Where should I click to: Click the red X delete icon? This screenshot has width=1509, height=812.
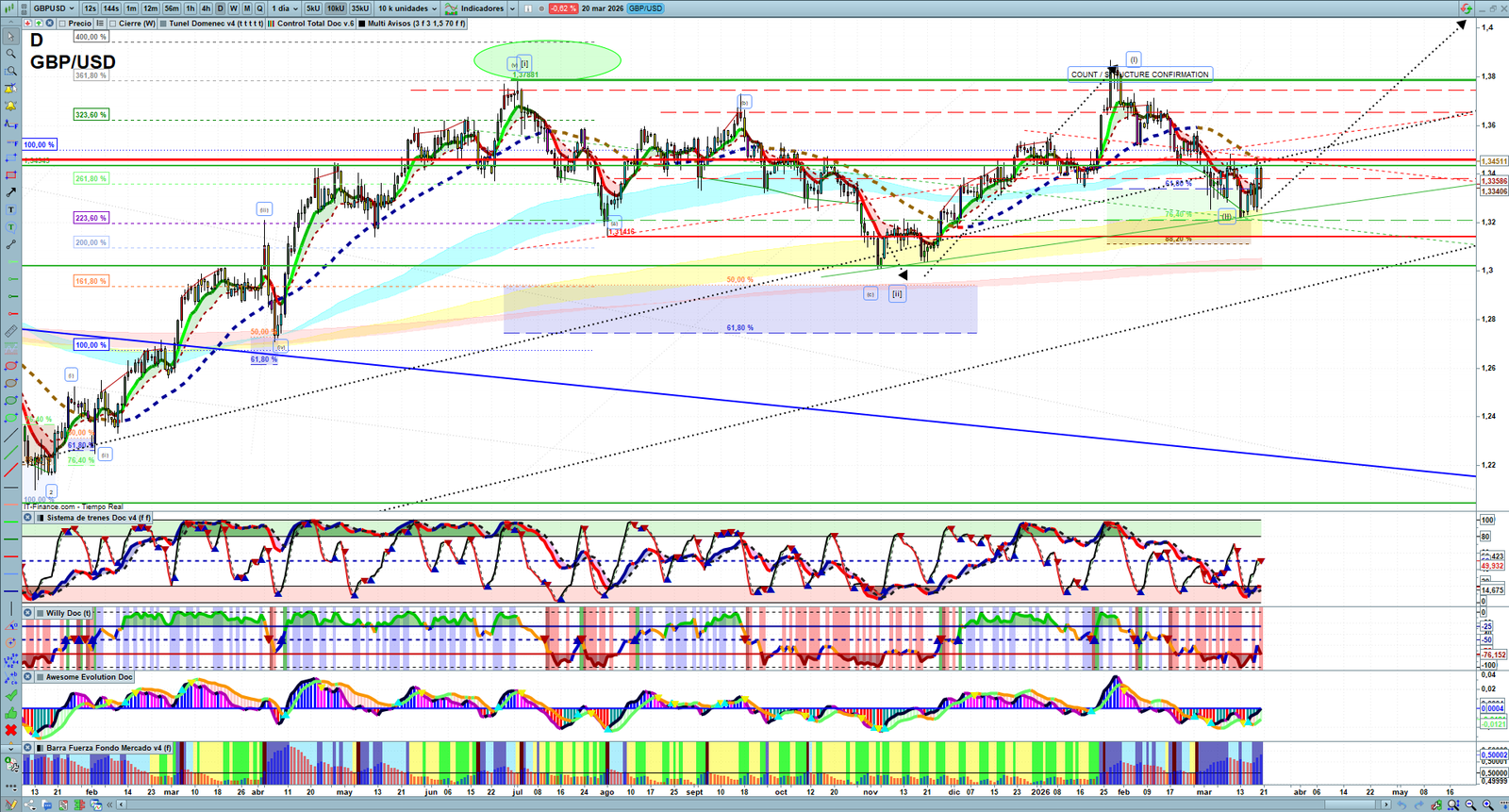[x=10, y=730]
